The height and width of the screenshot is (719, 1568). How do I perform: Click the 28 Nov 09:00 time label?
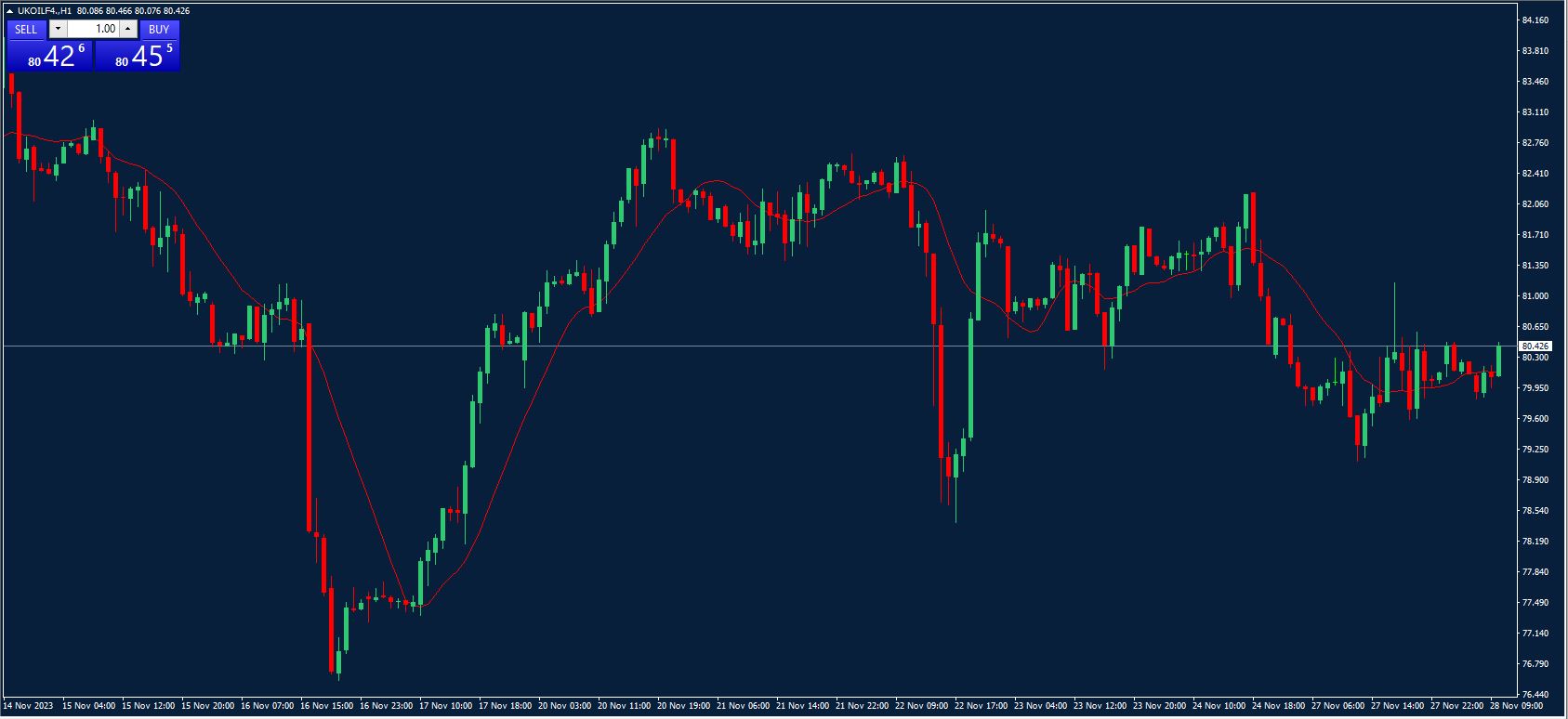coord(1517,706)
